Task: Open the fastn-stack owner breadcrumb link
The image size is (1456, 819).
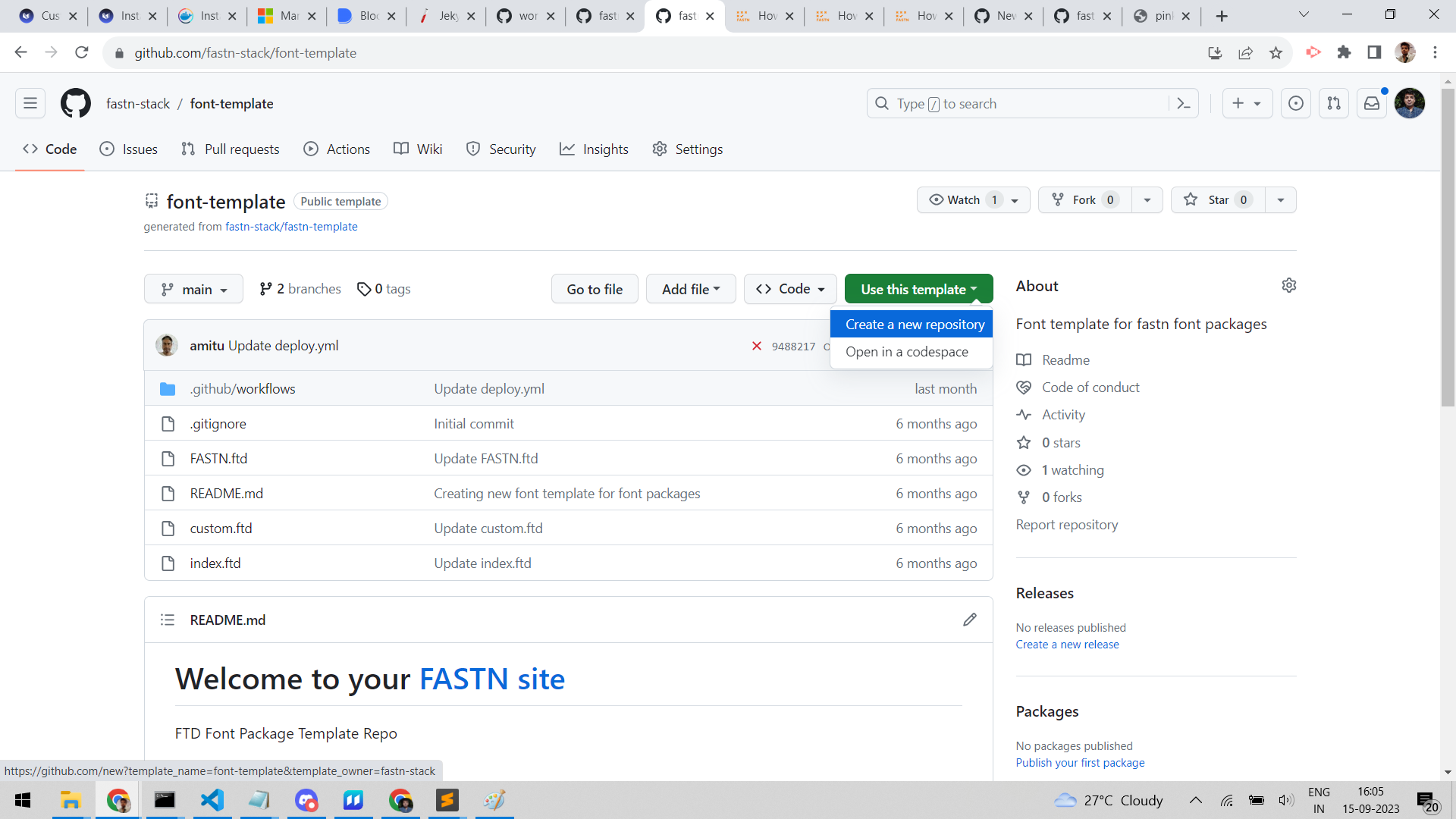Action: [138, 104]
